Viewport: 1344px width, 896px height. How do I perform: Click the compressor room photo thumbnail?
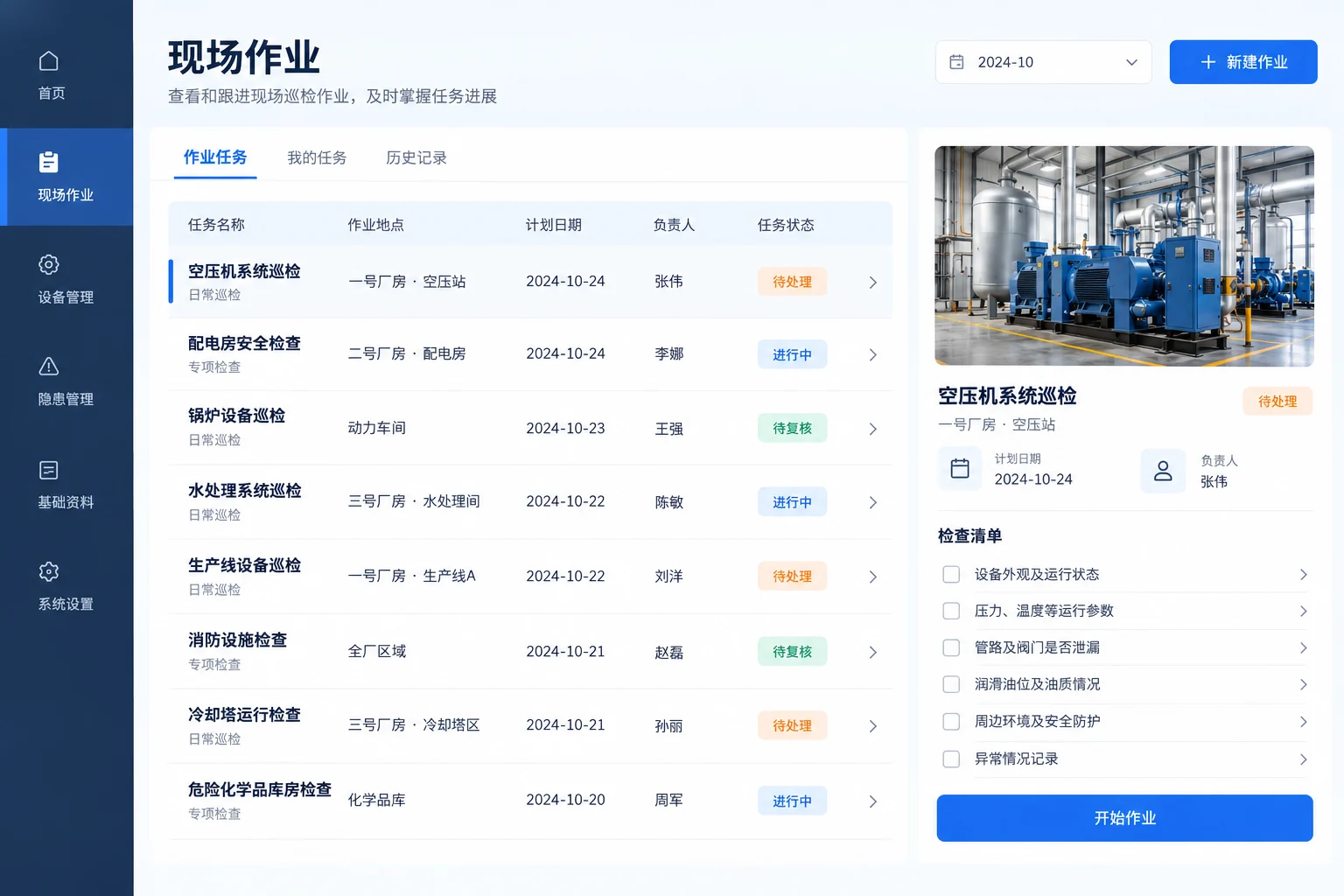click(x=1124, y=255)
